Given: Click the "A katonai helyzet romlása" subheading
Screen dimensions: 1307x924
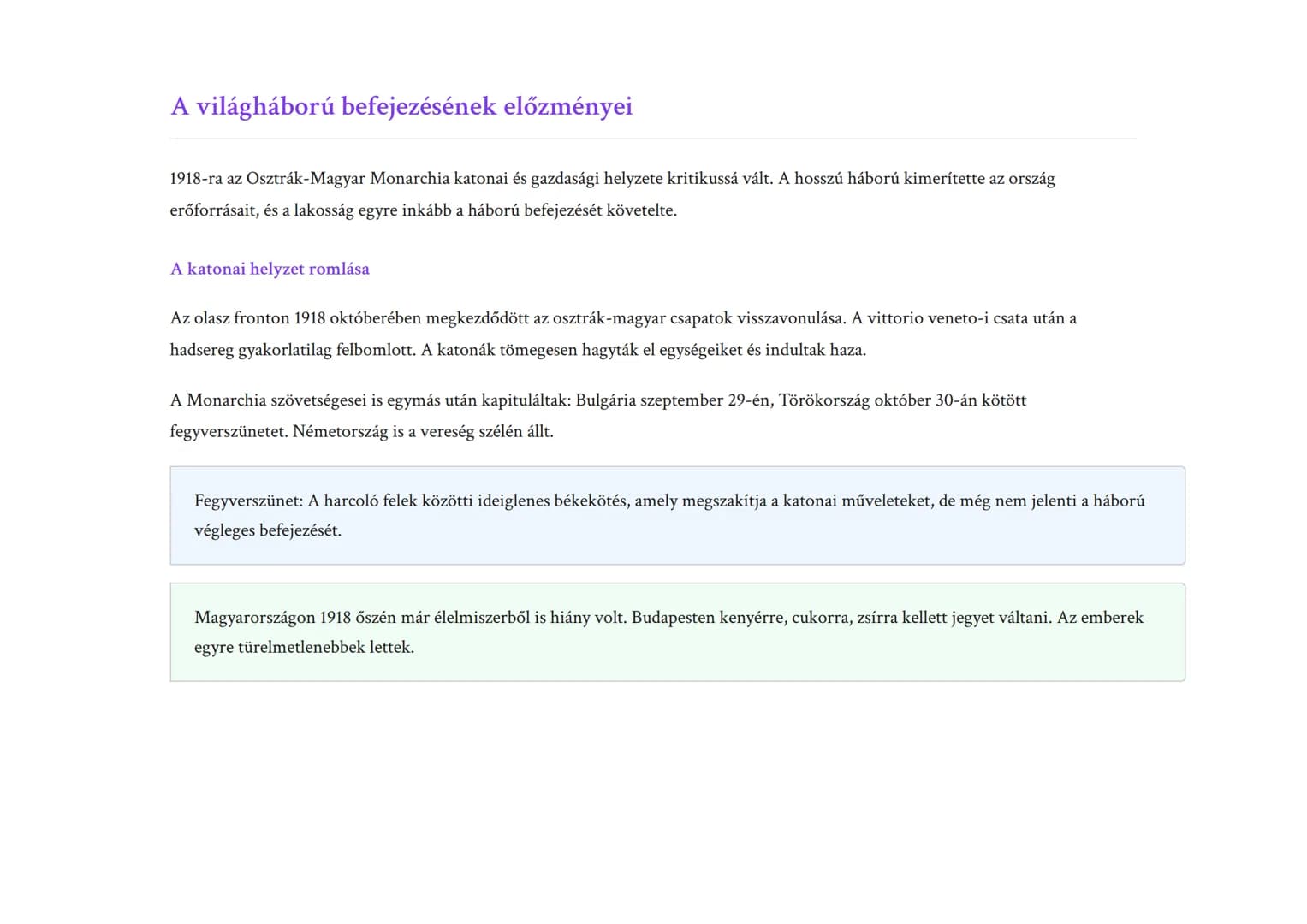Looking at the screenshot, I should tap(270, 269).
